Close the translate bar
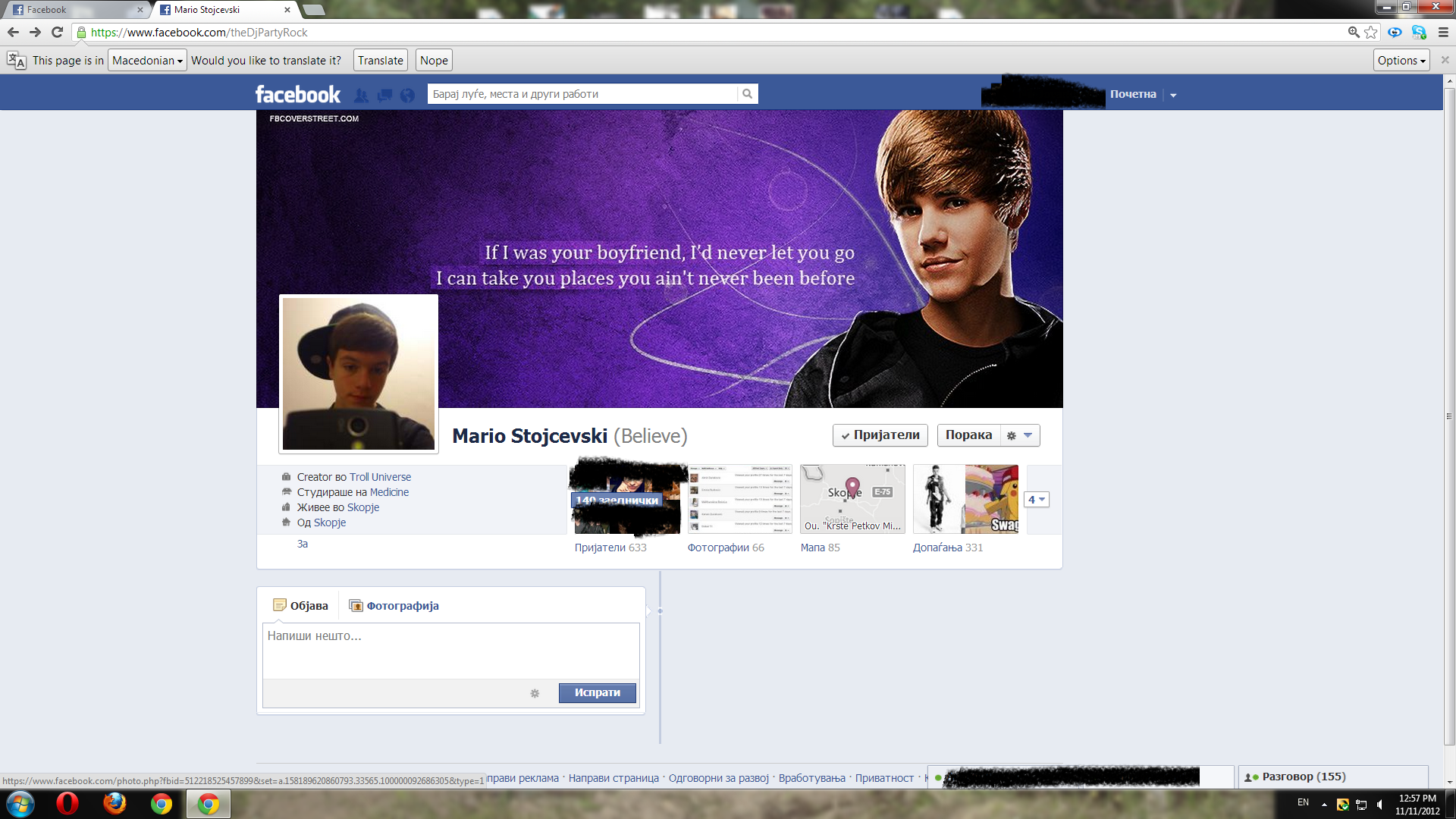1456x819 pixels. pos(1445,60)
